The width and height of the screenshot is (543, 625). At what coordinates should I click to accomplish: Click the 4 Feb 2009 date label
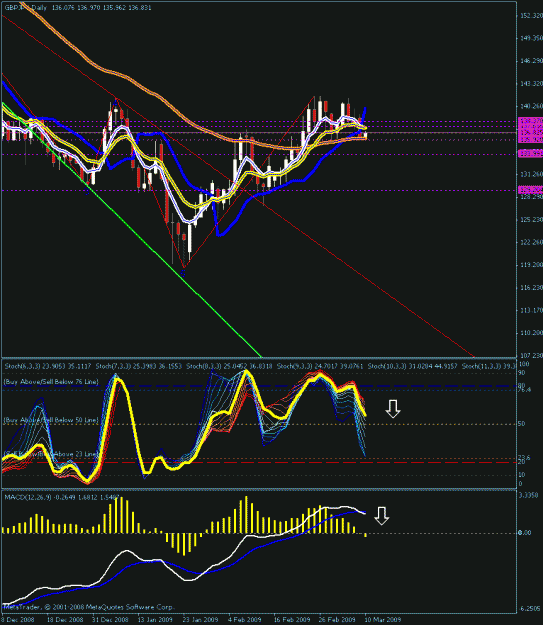245,620
